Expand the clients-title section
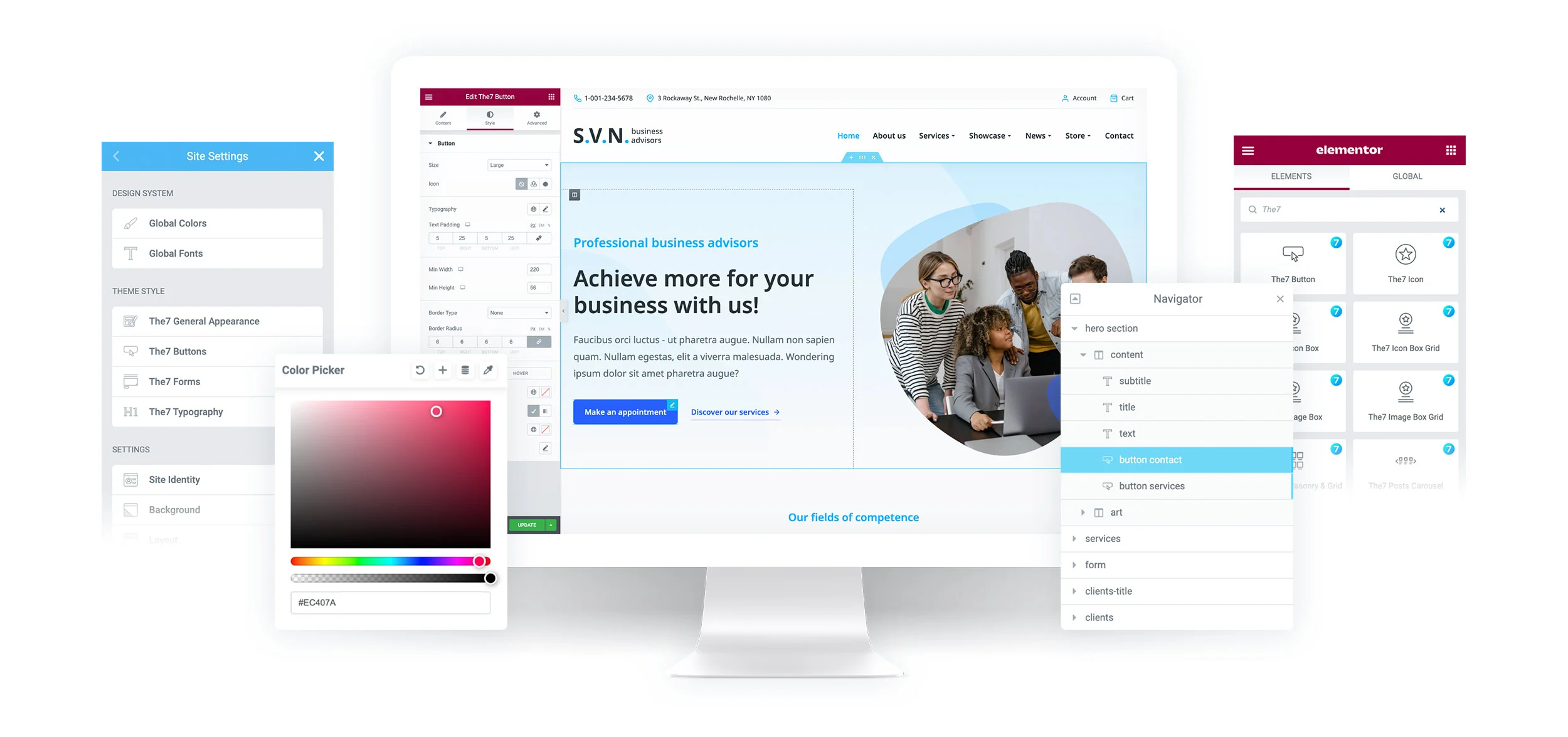Viewport: 1568px width, 737px height. pyautogui.click(x=1075, y=591)
